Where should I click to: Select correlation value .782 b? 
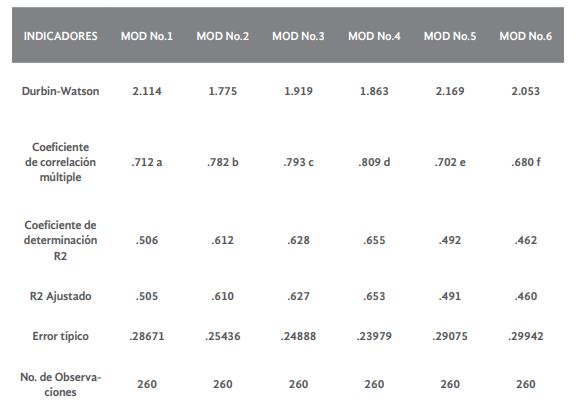click(x=223, y=162)
